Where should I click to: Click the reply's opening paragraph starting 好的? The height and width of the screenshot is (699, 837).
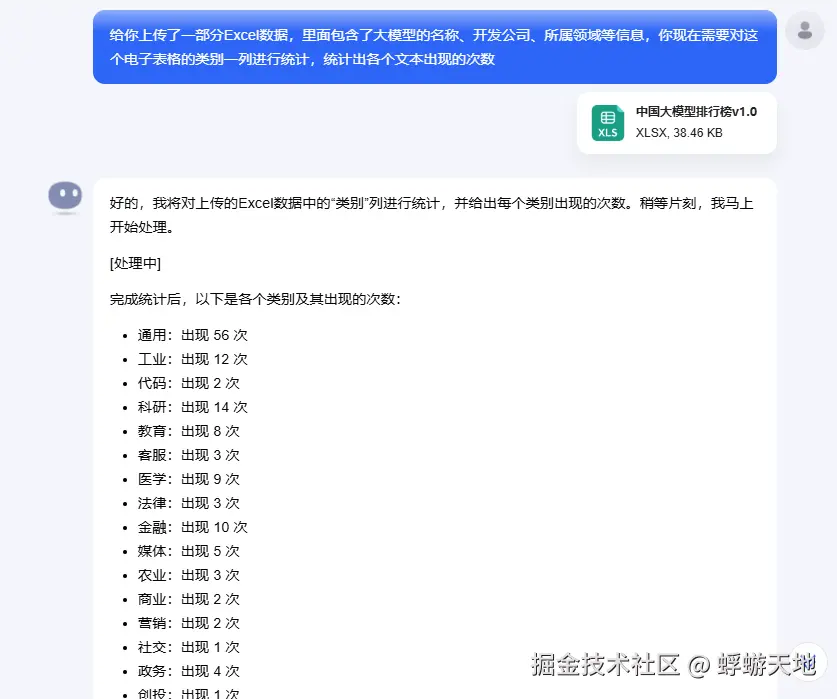coord(431,215)
